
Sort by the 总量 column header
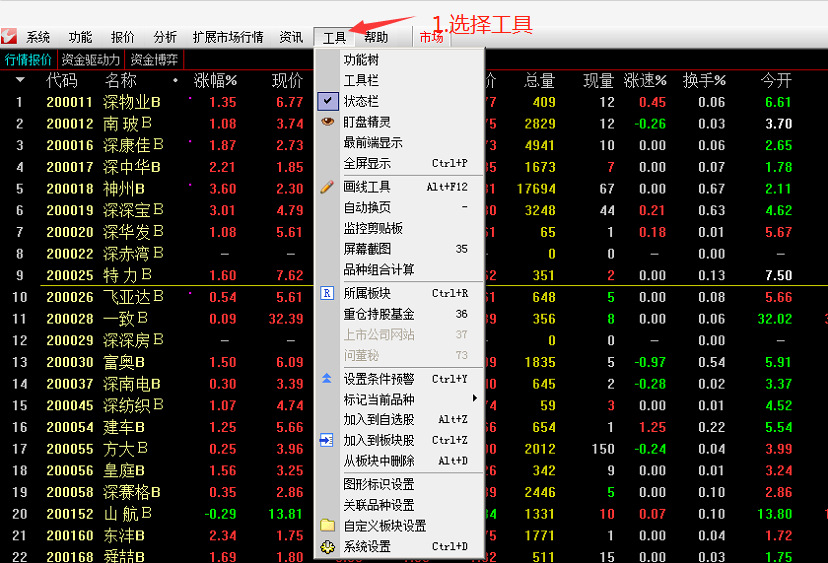540,80
